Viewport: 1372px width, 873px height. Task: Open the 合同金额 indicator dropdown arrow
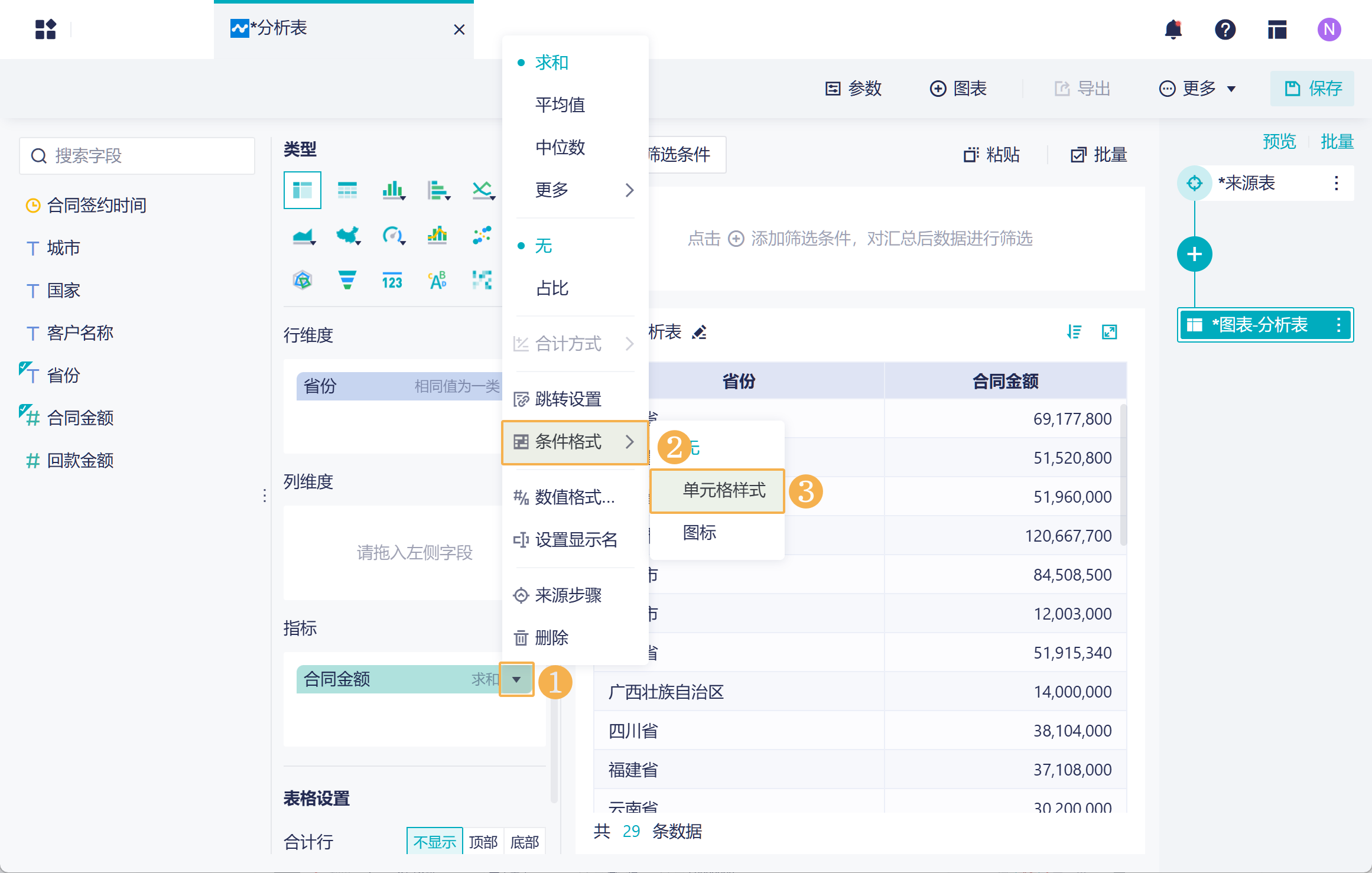[516, 679]
